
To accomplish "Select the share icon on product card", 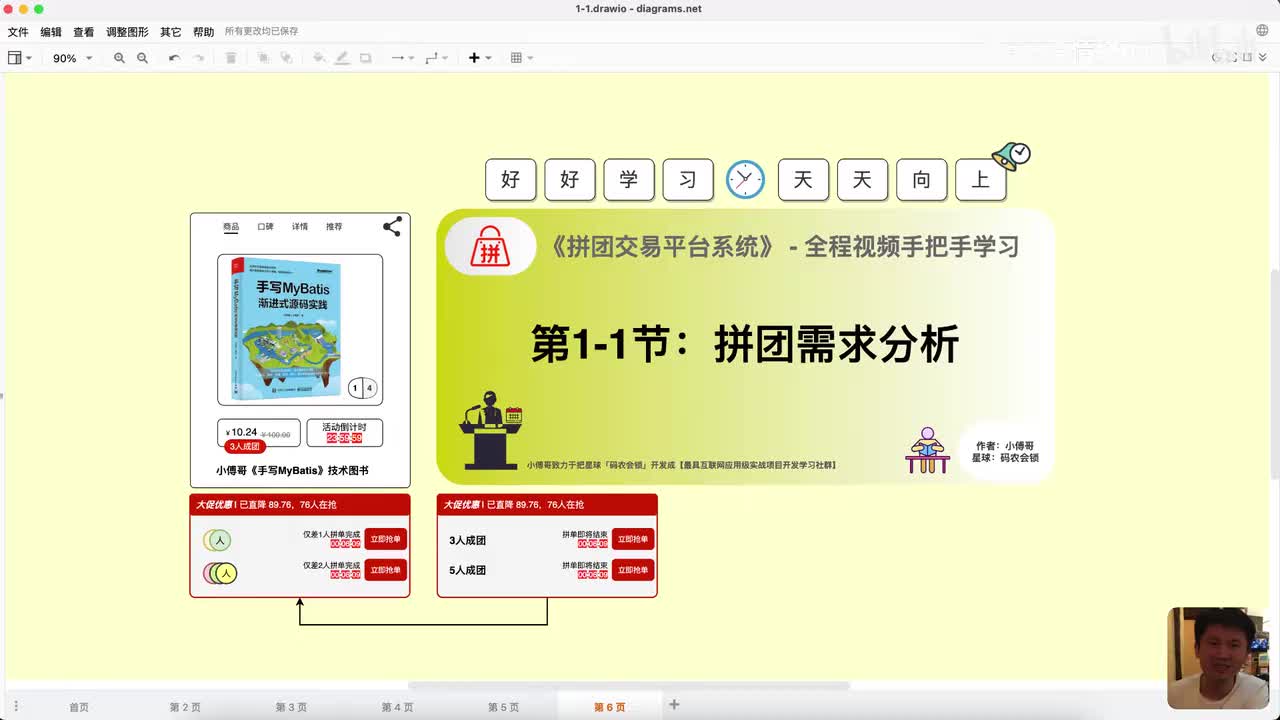I will tap(392, 226).
